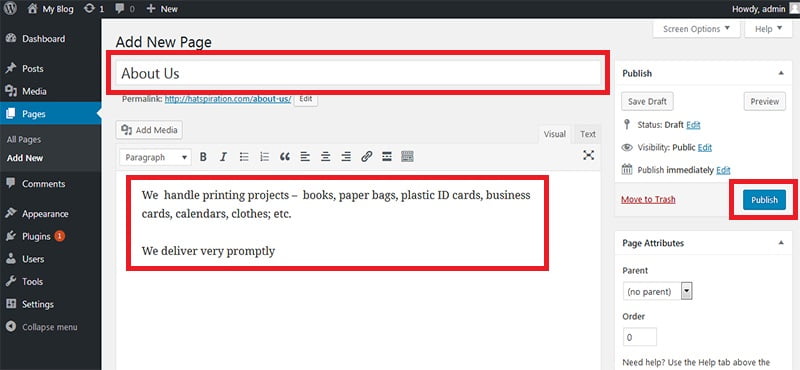Align text center
The height and width of the screenshot is (370, 800).
pyautogui.click(x=326, y=157)
